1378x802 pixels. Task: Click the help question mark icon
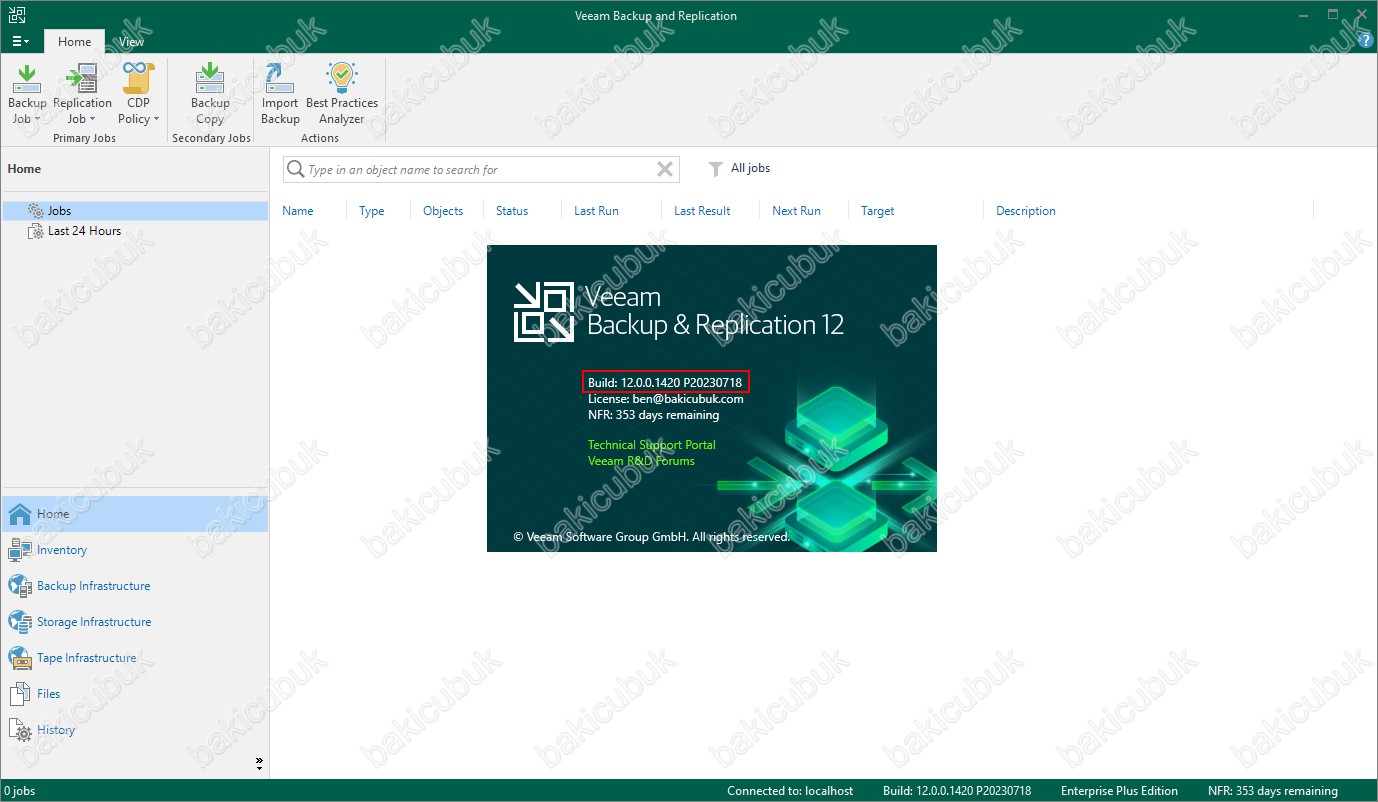point(1366,40)
